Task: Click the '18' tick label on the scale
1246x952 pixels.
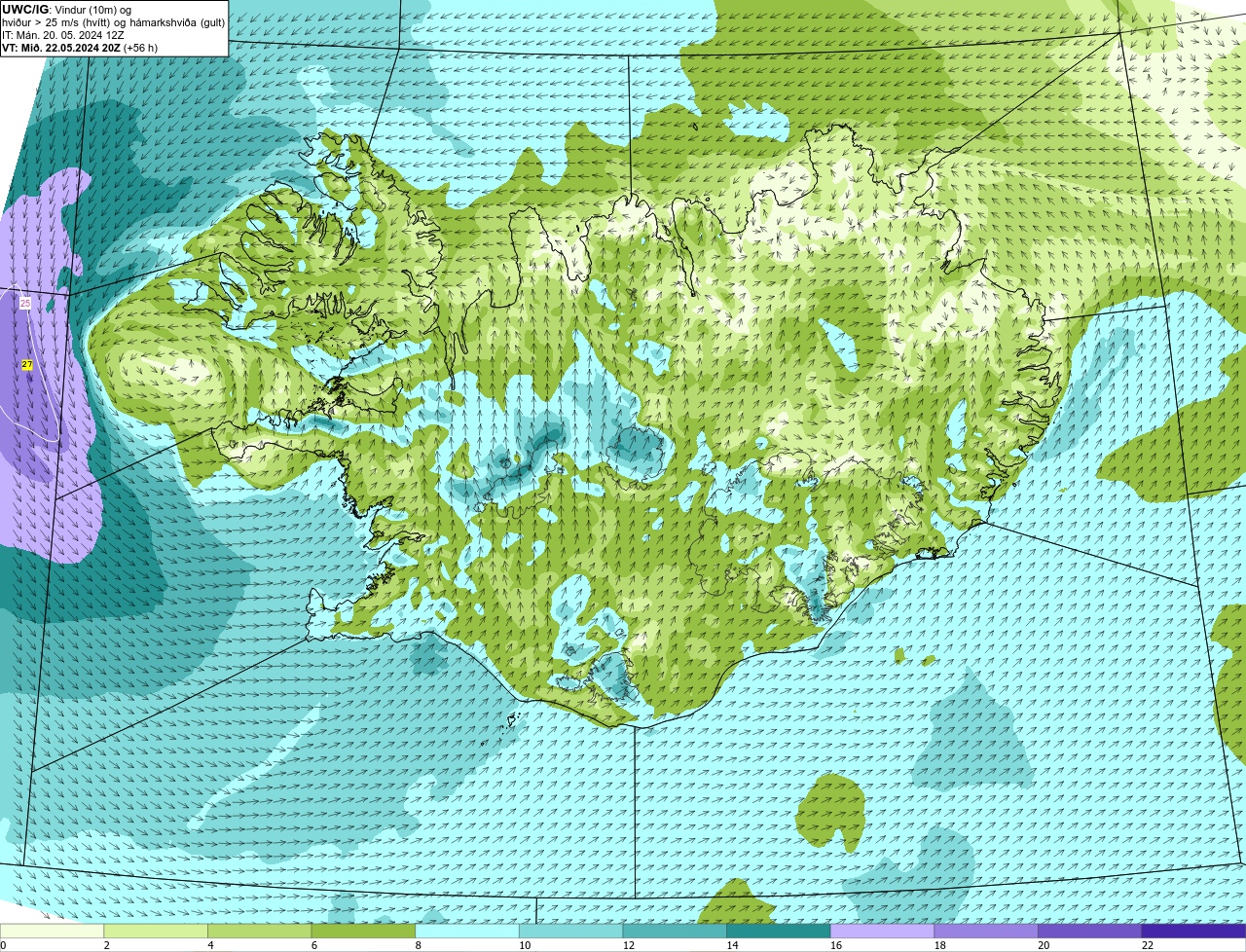Action: tap(940, 945)
